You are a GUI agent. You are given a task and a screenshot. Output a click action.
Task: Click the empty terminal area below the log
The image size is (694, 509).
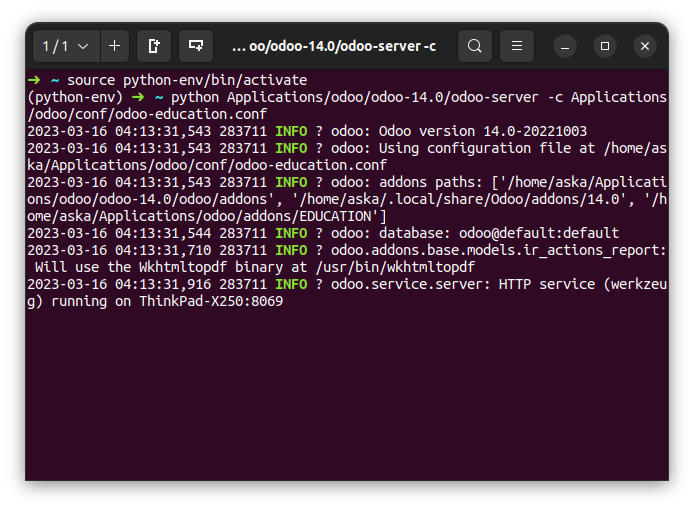point(346,400)
